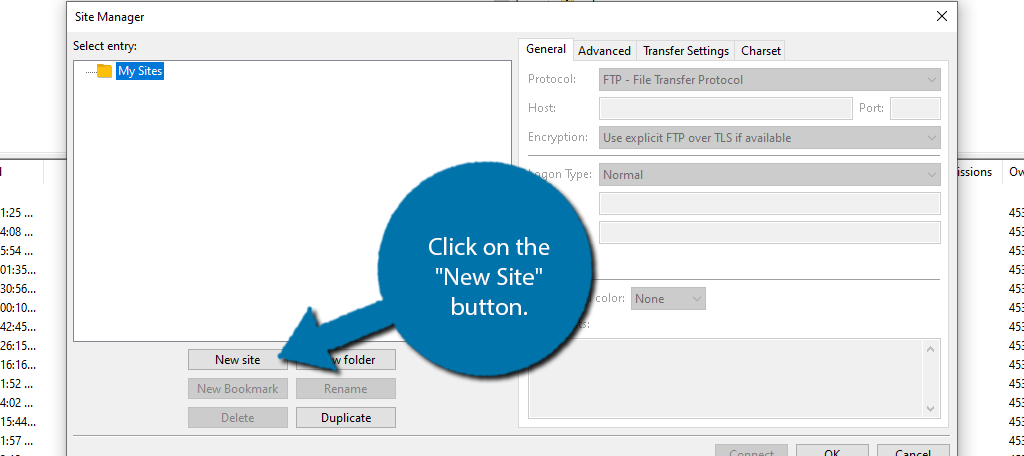Open the Logon Type dropdown
1024x456 pixels.
(x=769, y=174)
